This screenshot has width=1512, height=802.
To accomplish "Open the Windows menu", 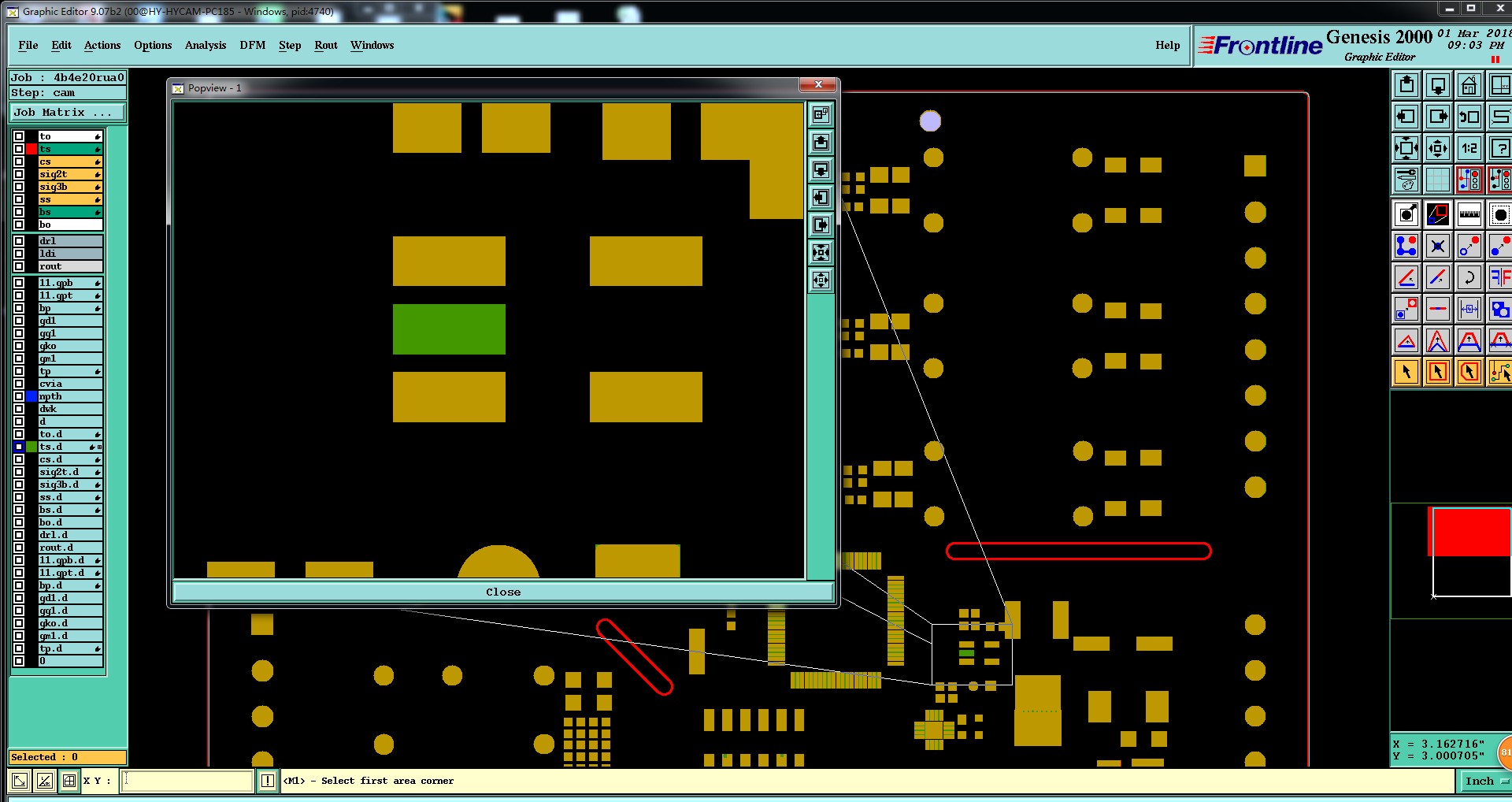I will pyautogui.click(x=372, y=46).
